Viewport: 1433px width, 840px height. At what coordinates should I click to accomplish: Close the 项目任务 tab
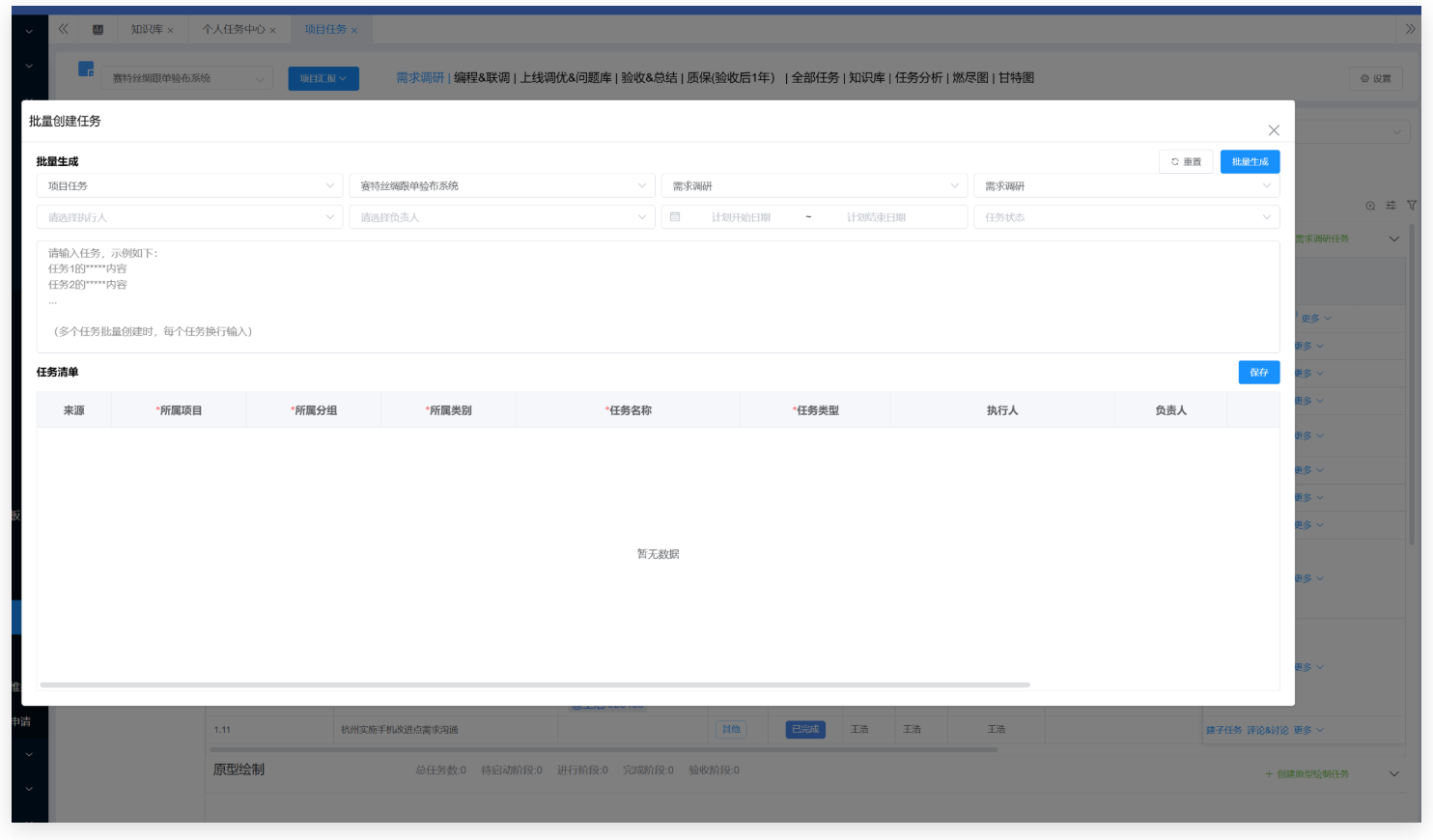[x=354, y=30]
